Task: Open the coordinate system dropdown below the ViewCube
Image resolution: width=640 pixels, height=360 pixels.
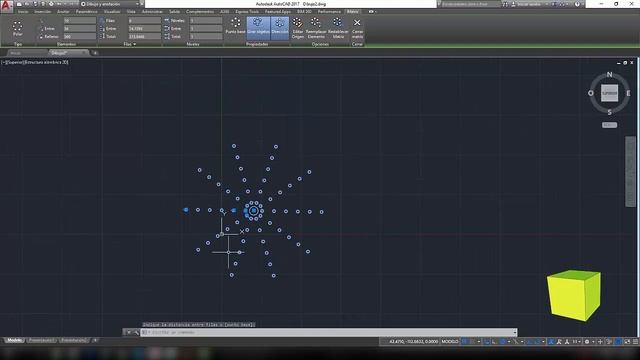Action: [x=609, y=125]
